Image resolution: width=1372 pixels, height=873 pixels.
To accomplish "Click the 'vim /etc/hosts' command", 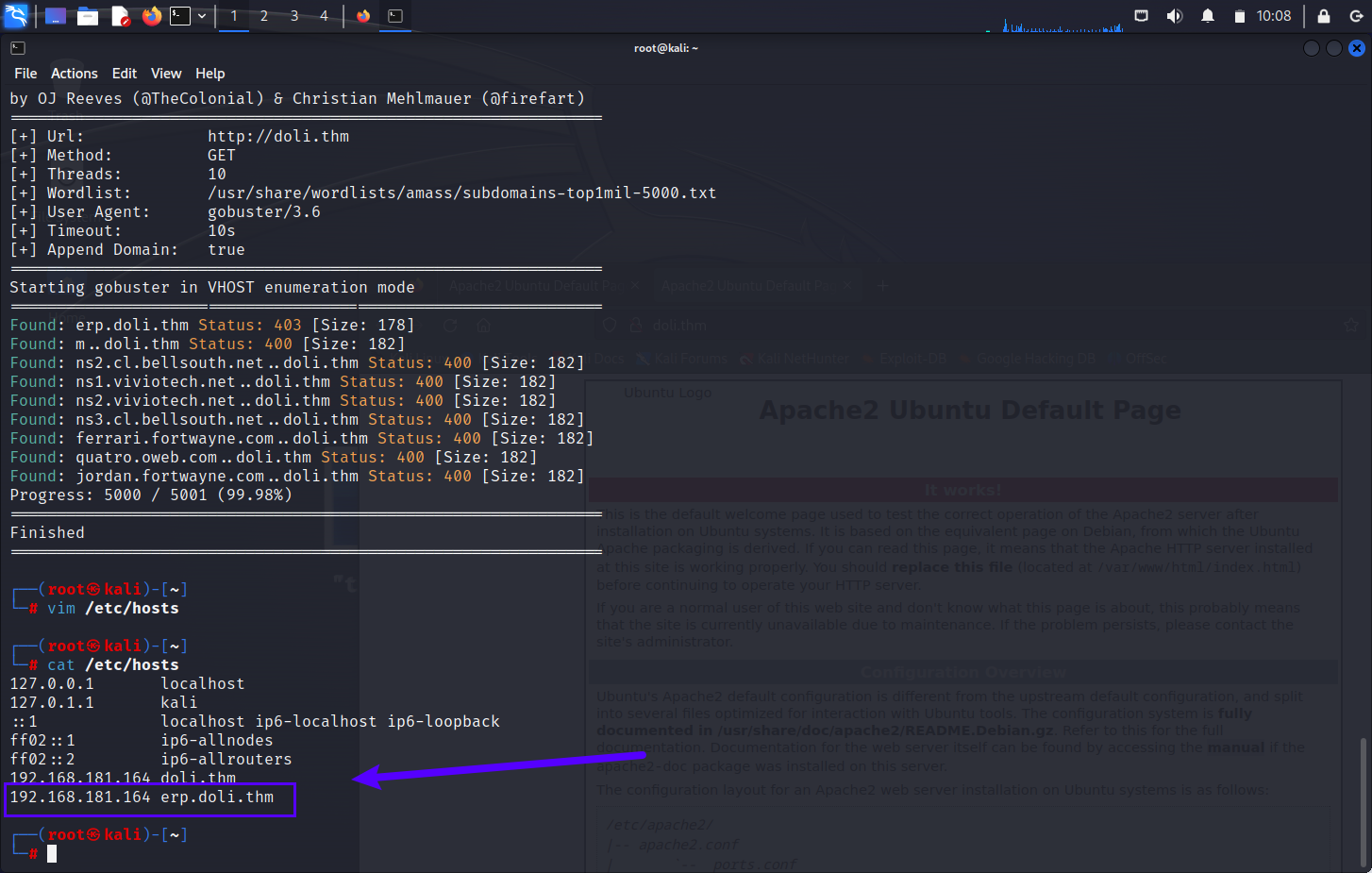I will (113, 608).
